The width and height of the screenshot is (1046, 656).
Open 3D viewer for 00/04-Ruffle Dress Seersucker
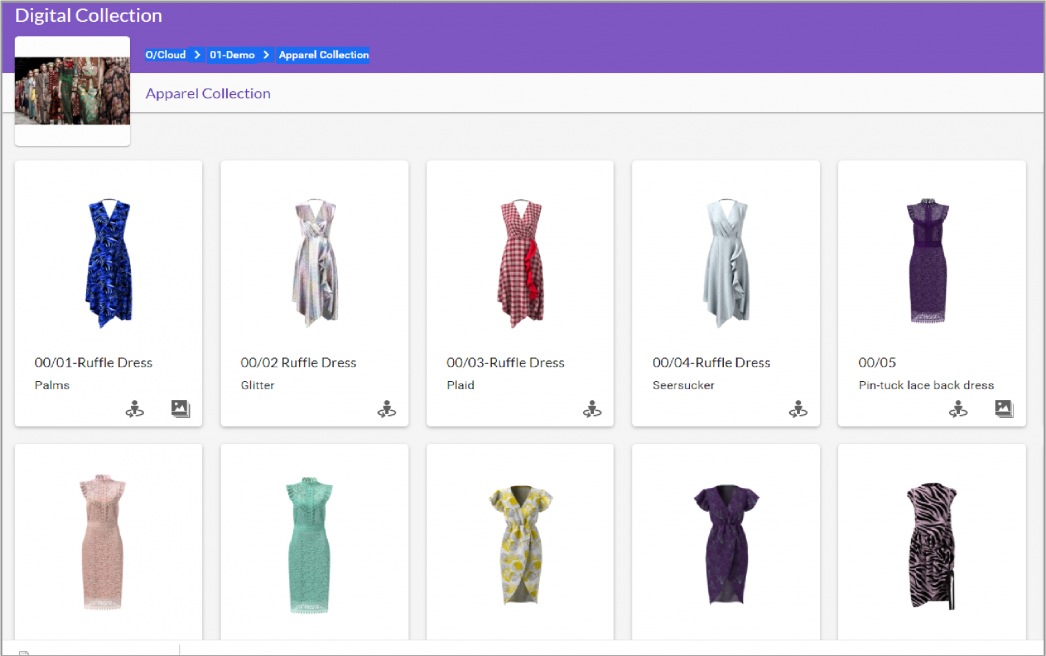coord(798,408)
